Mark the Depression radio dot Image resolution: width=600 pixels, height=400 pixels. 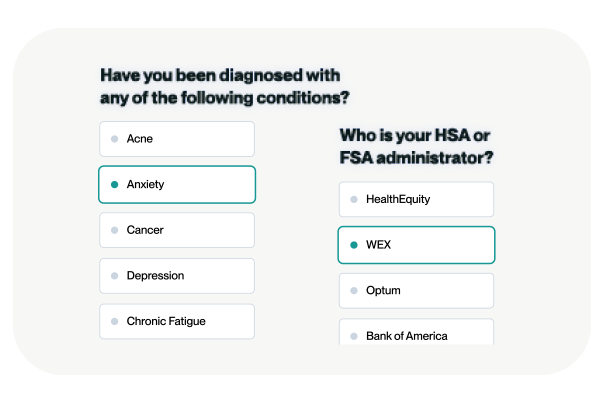(x=115, y=276)
